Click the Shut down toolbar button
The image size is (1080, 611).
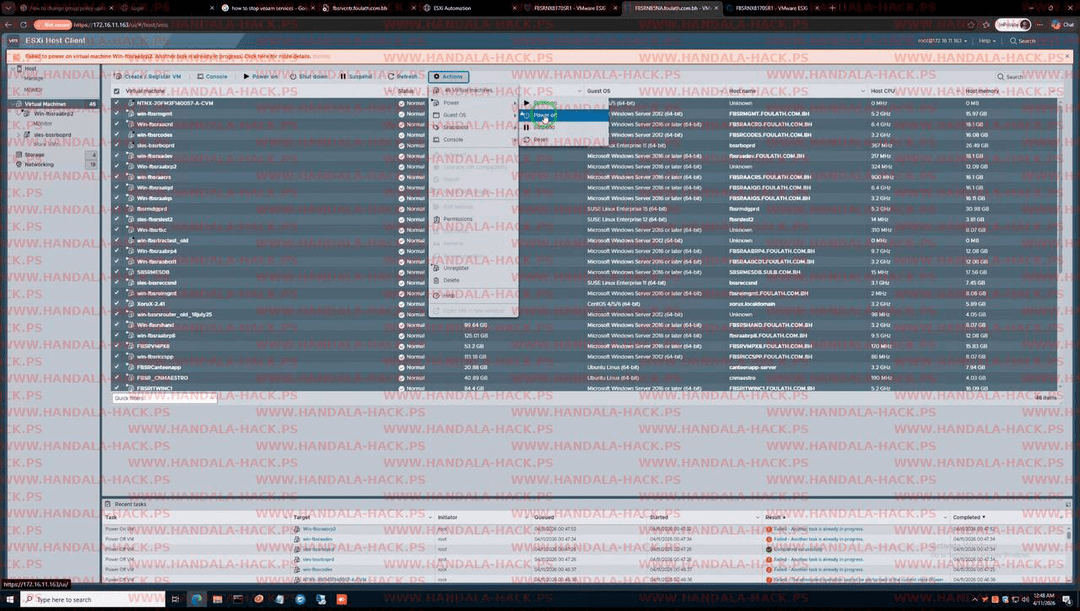309,76
